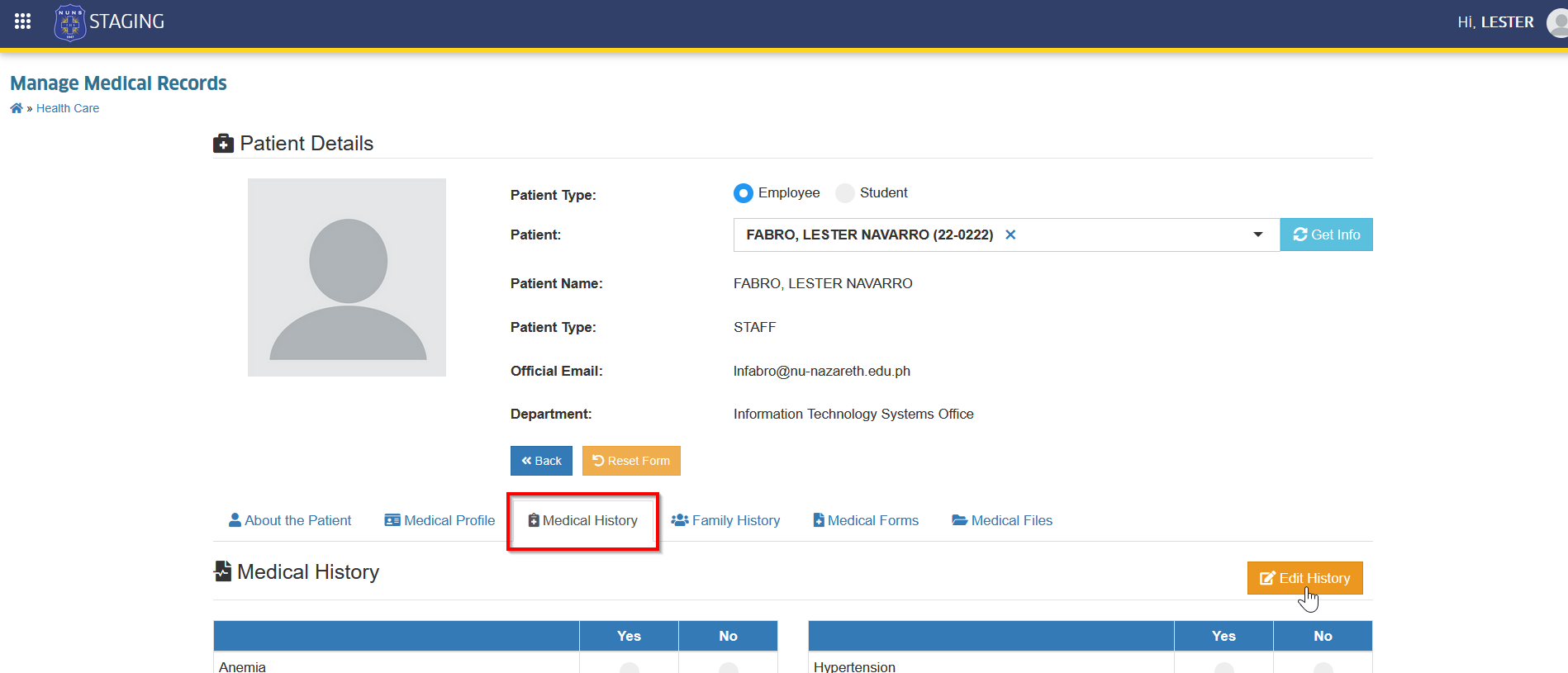Viewport: 1568px width, 673px height.
Task: Open the Family History tab
Action: (725, 520)
